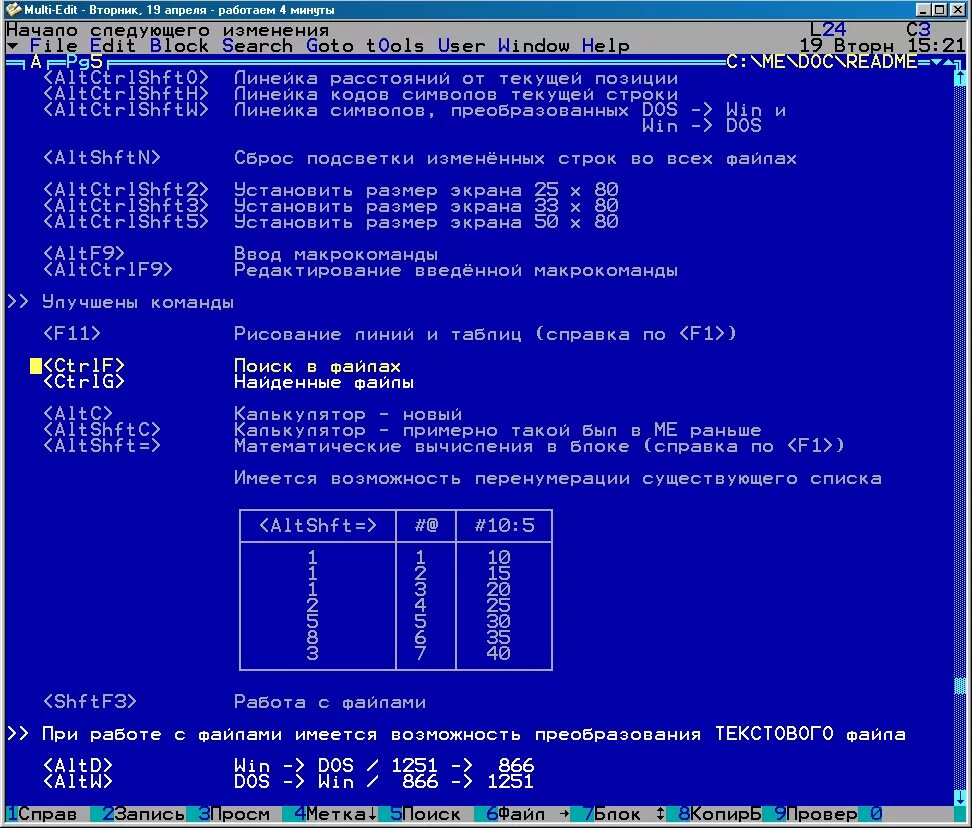This screenshot has width=972, height=828.
Task: Click the <AltShft=> table header cell
Action: coord(317,526)
